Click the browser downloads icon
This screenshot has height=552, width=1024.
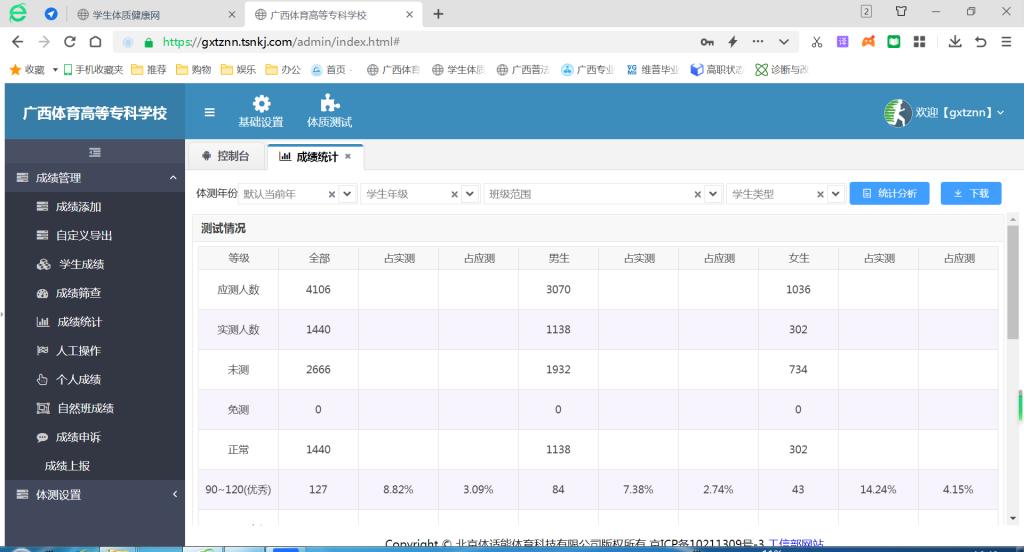coord(955,42)
